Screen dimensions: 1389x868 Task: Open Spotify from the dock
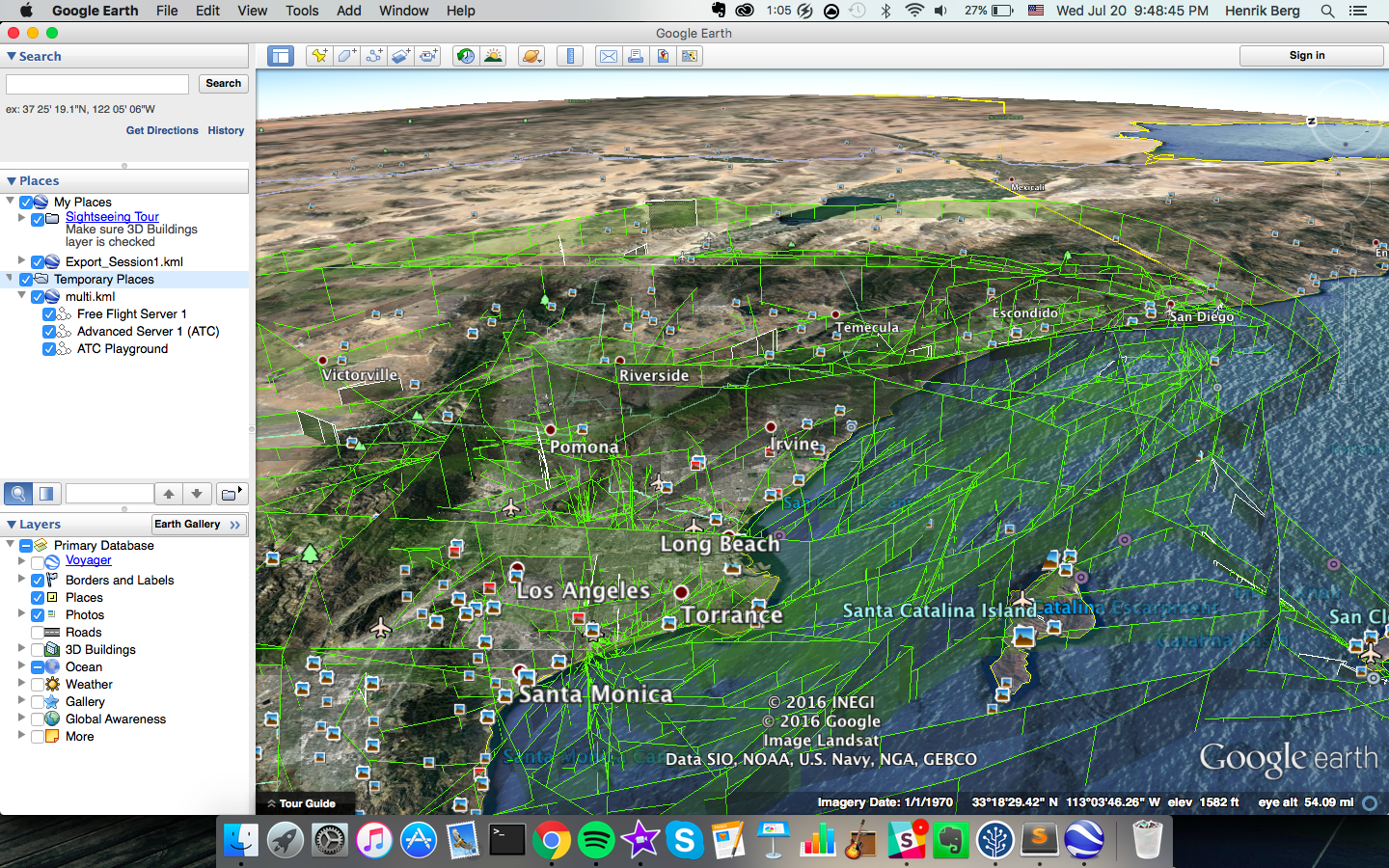click(x=596, y=840)
